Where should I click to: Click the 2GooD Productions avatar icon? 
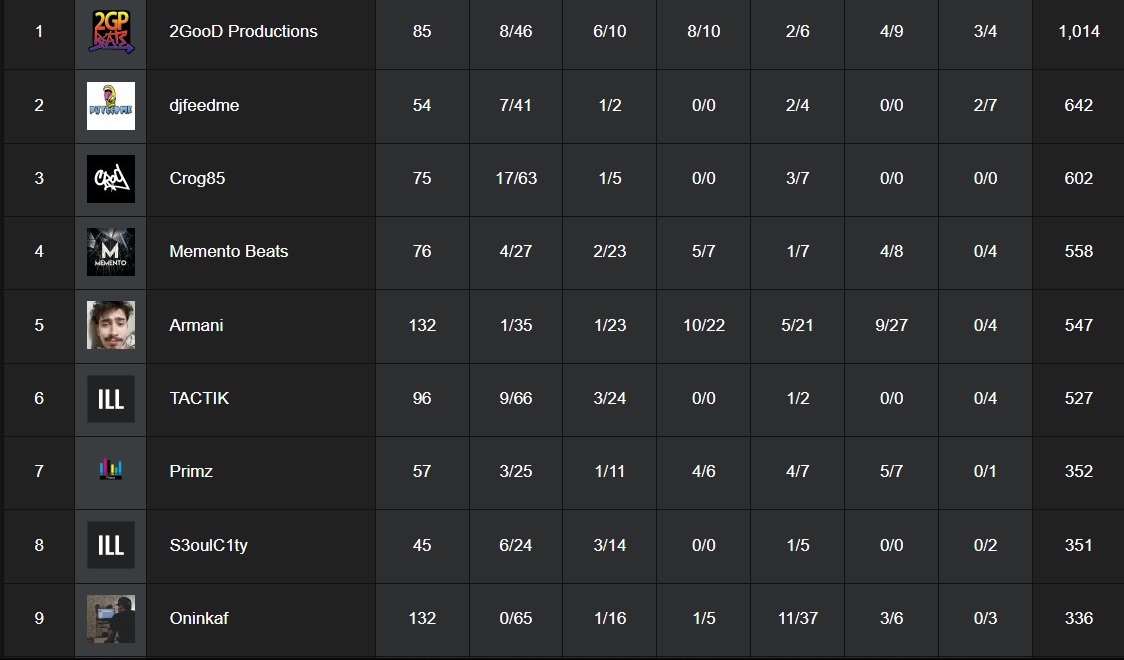(x=110, y=32)
